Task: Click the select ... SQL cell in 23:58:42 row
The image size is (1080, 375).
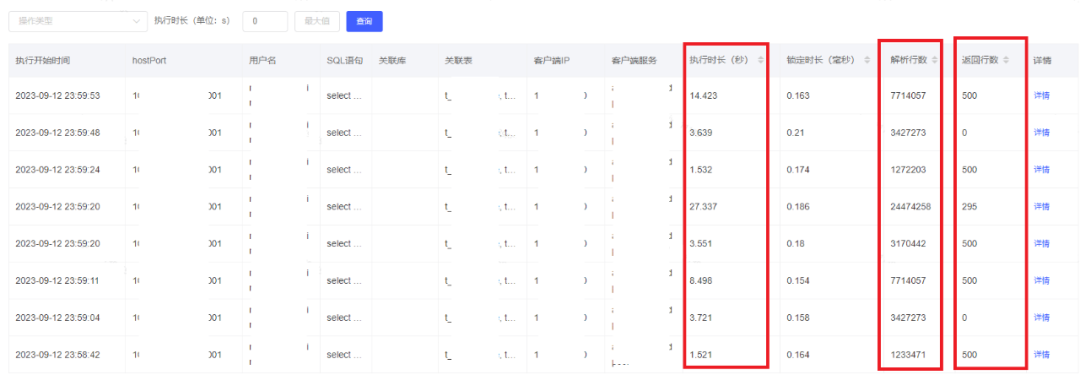Action: click(344, 354)
